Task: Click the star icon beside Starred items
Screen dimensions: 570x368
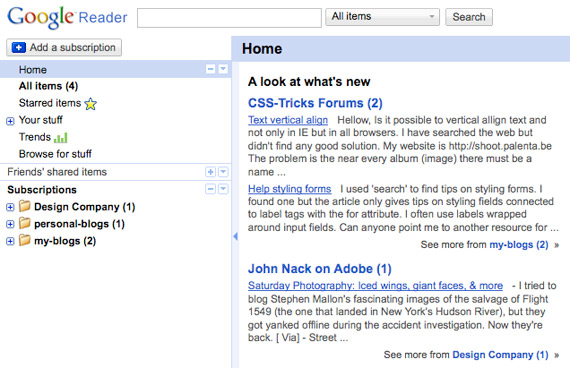Action: pos(91,104)
